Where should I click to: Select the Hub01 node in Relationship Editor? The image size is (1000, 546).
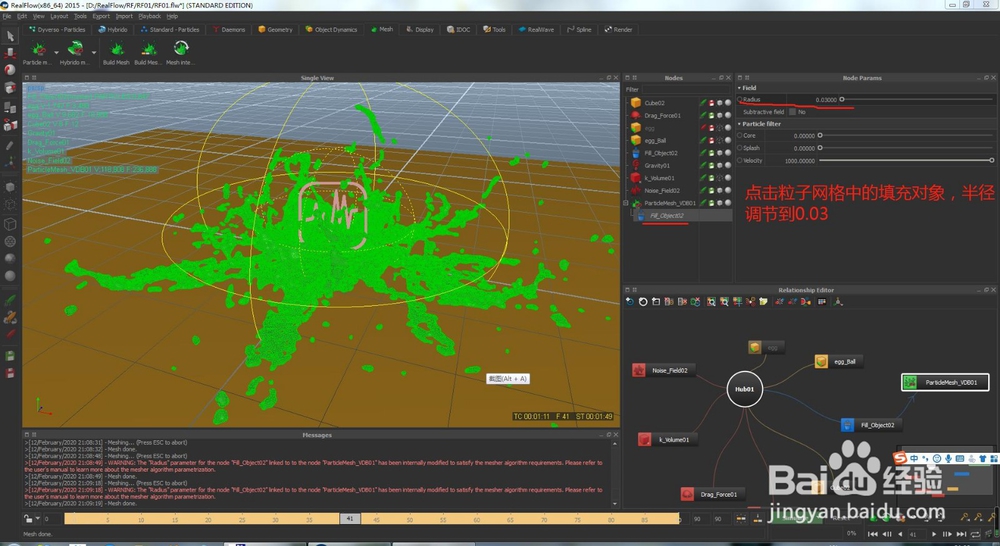[x=744, y=388]
